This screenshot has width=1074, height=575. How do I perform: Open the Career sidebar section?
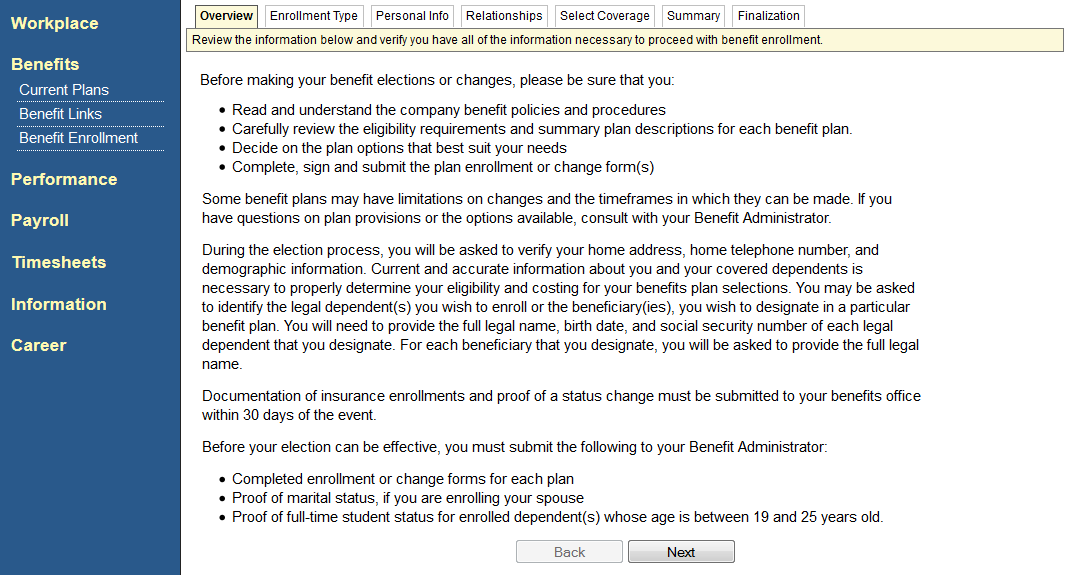[x=39, y=345]
